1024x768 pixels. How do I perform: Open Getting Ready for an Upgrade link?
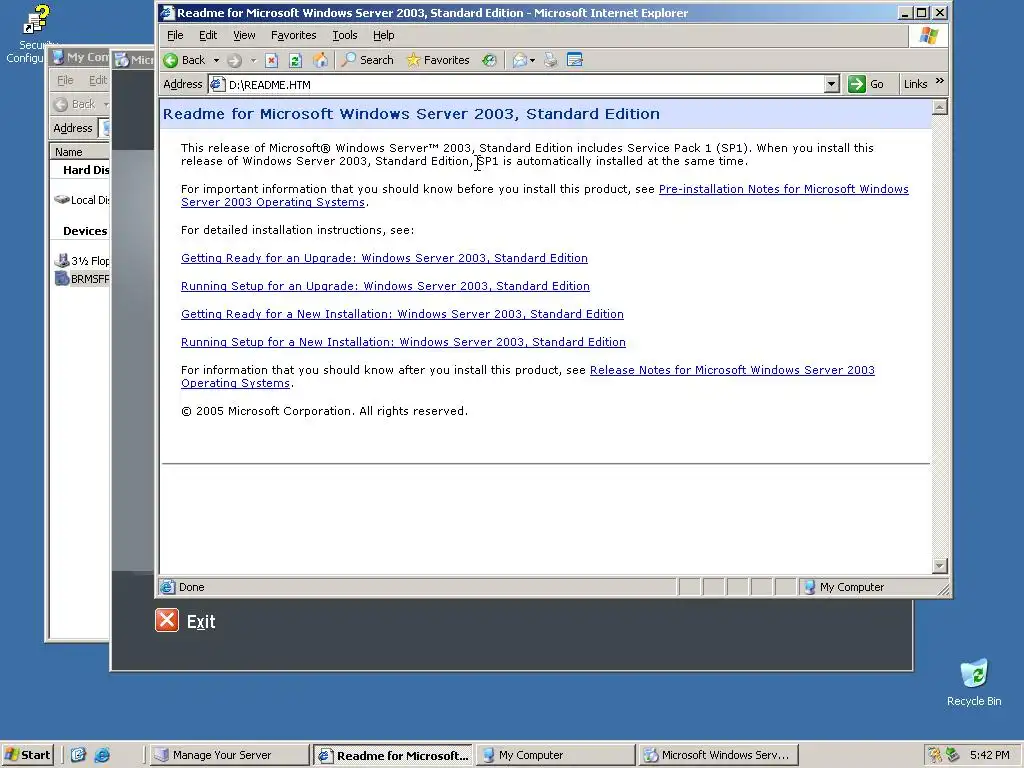click(384, 258)
